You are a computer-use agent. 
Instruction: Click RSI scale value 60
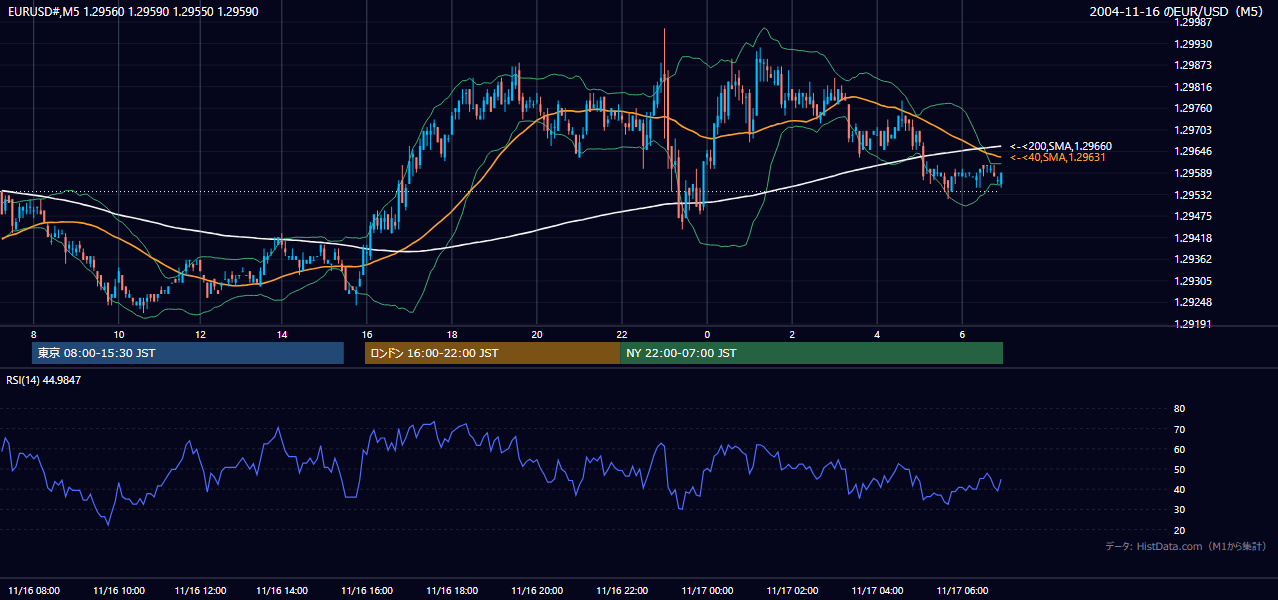point(1179,449)
